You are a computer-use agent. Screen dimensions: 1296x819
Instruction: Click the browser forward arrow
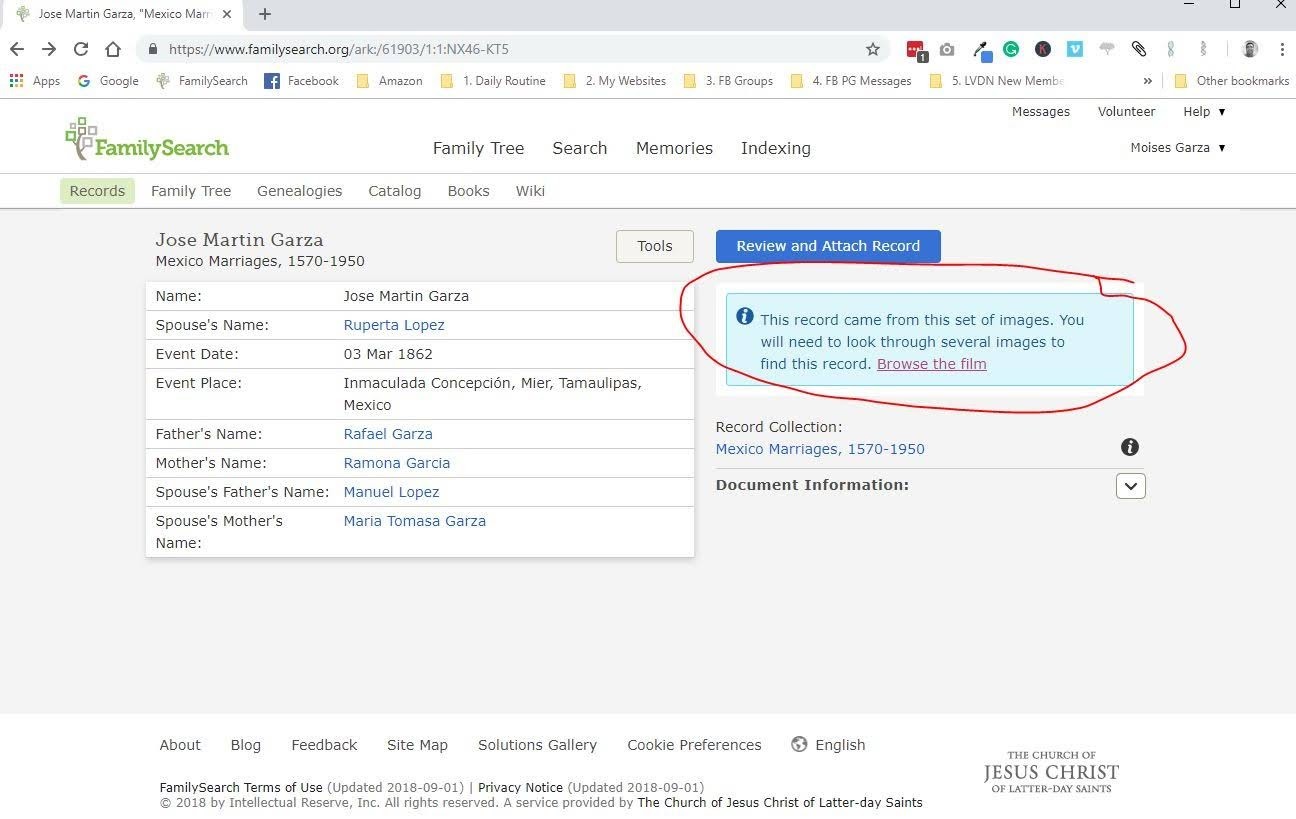49,49
